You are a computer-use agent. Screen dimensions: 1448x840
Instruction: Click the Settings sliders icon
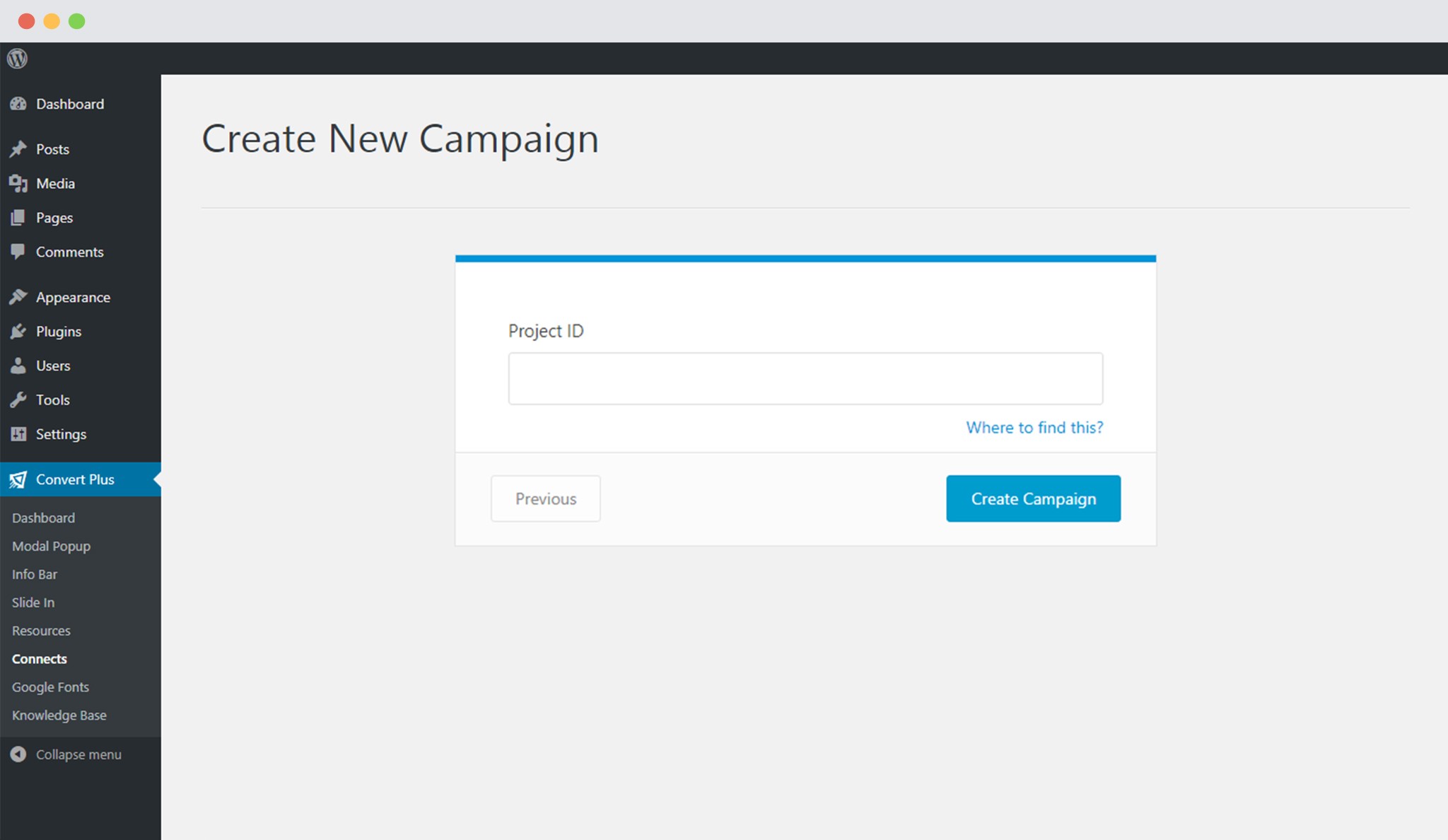18,434
